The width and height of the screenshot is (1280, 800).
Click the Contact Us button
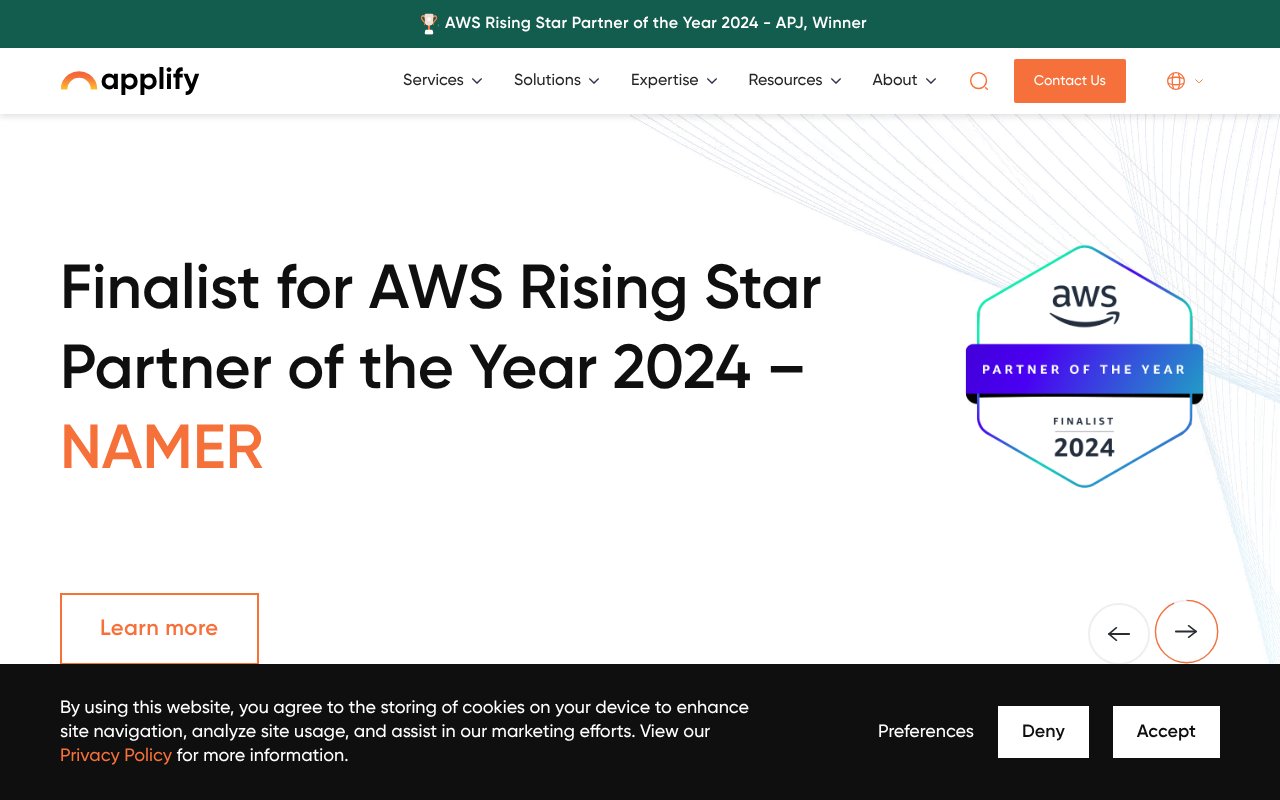pos(1069,81)
